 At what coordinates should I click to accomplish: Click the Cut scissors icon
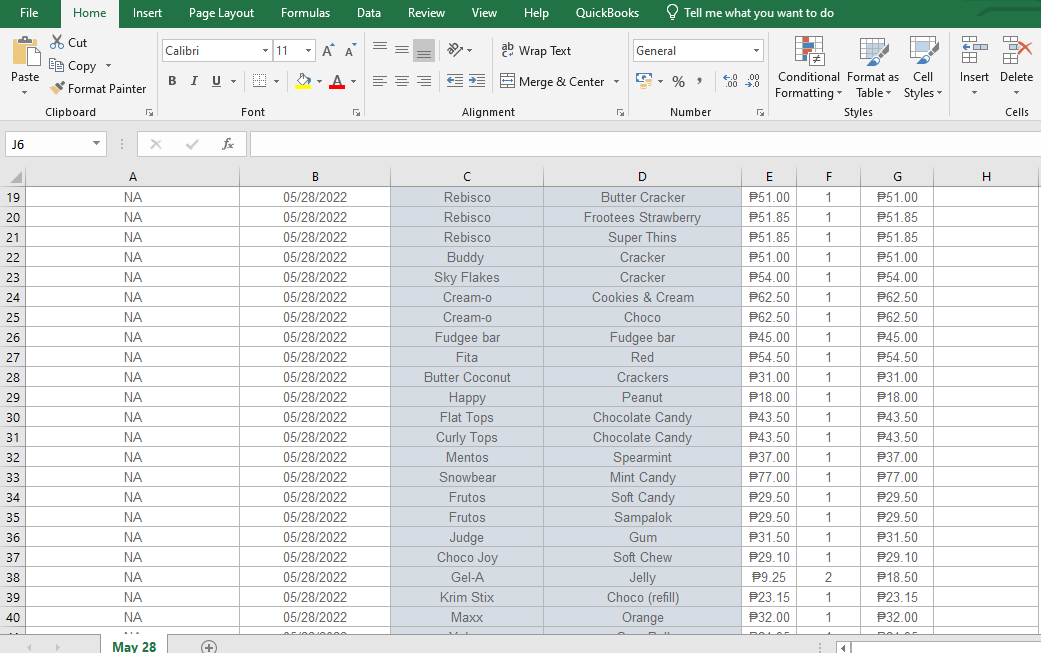coord(57,42)
